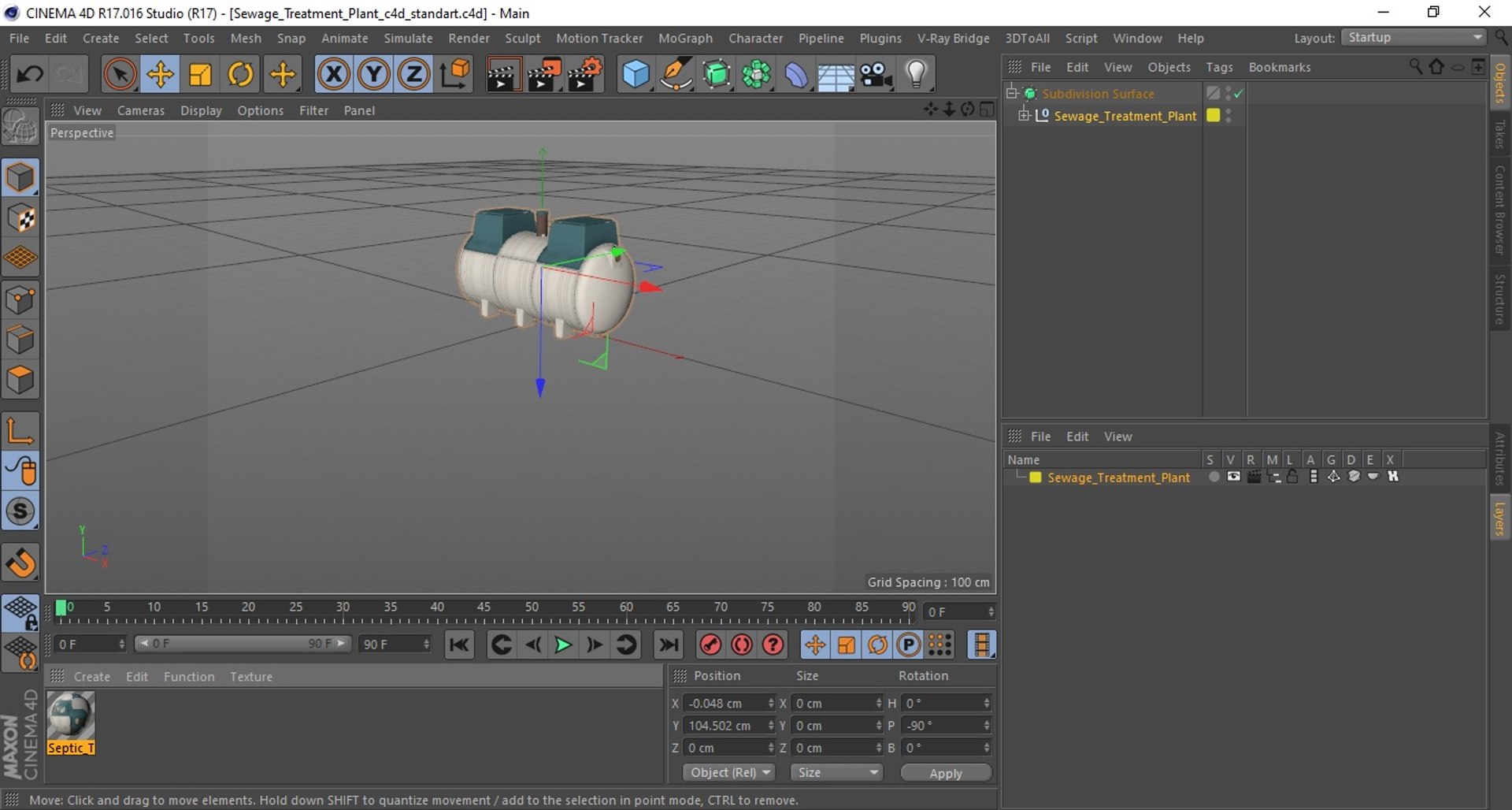The width and height of the screenshot is (1512, 810).
Task: Add a Camera object
Action: 876,75
